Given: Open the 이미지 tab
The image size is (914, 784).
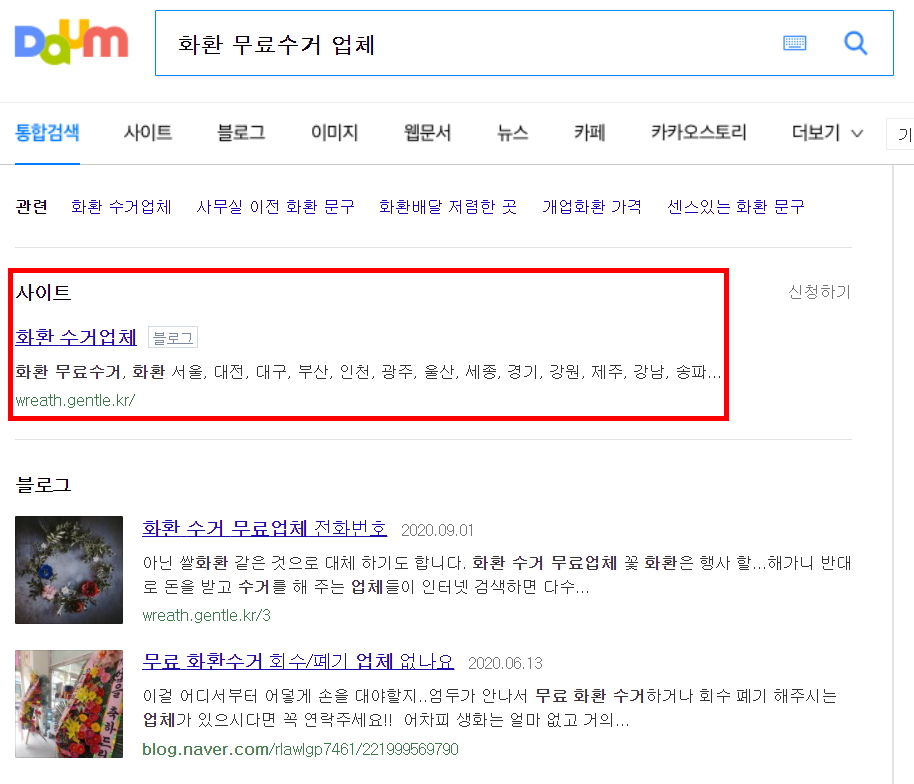Looking at the screenshot, I should coord(334,133).
